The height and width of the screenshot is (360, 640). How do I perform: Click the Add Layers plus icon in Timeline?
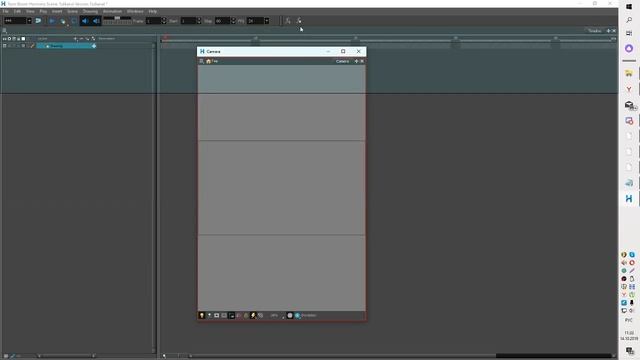pyautogui.click(x=75, y=39)
